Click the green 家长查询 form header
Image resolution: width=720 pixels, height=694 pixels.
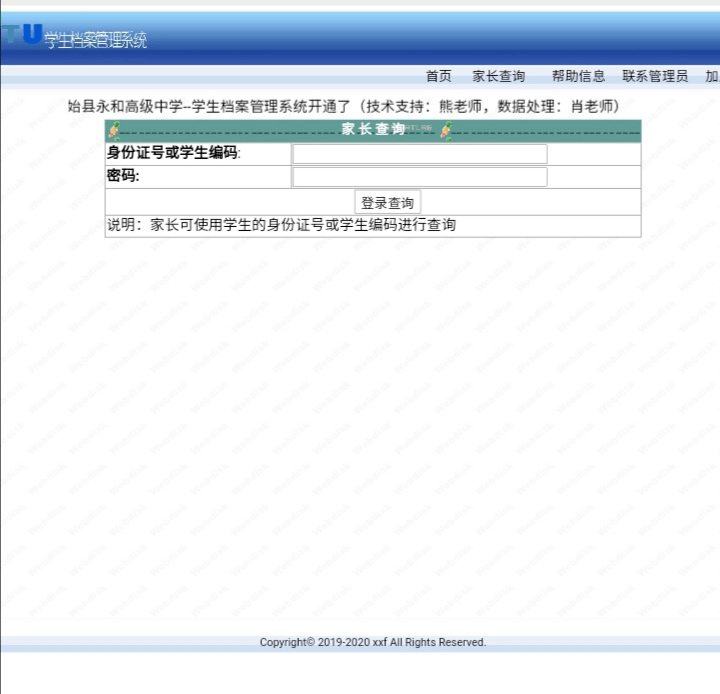[x=373, y=130]
